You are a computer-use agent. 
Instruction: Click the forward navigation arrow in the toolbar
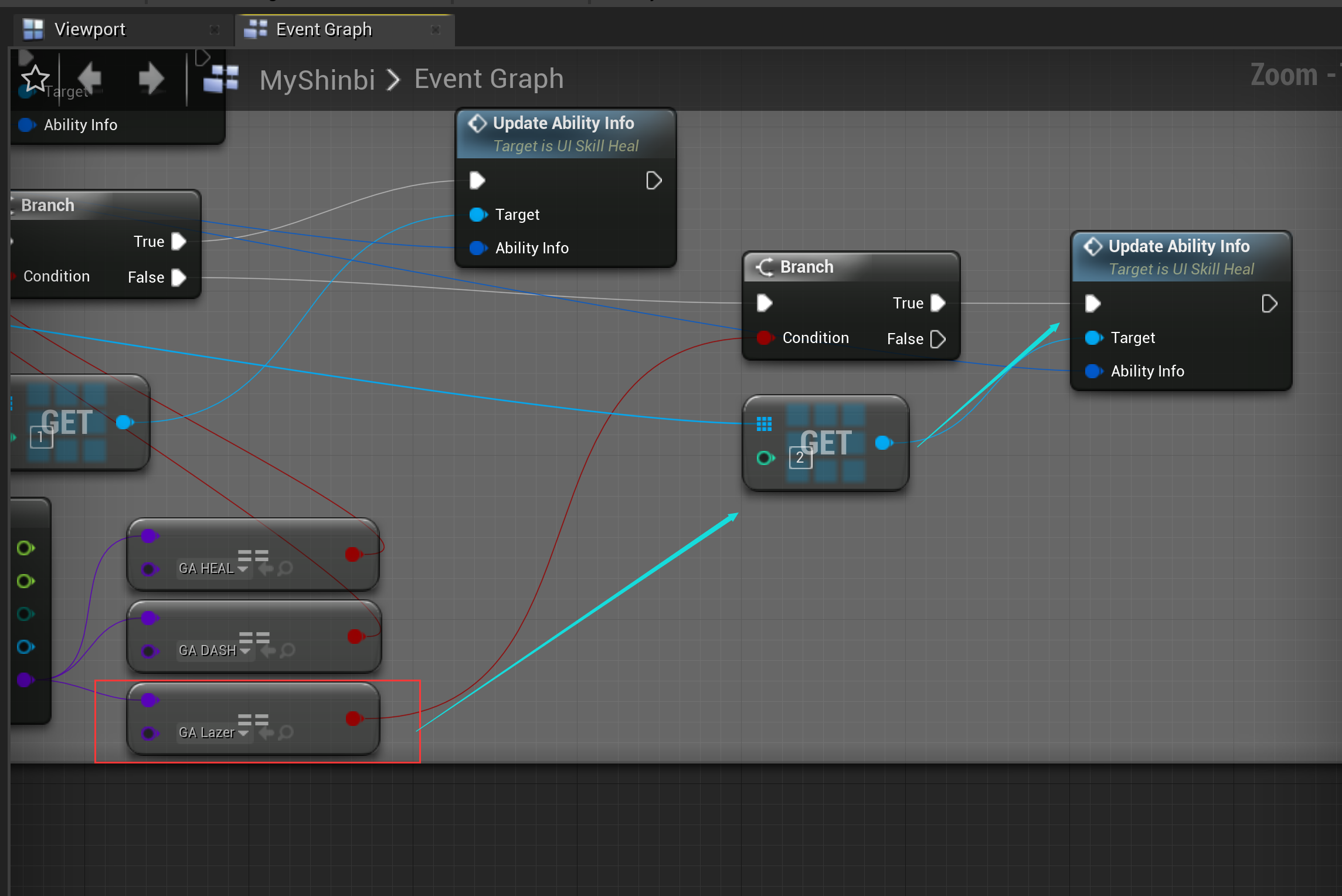click(151, 78)
